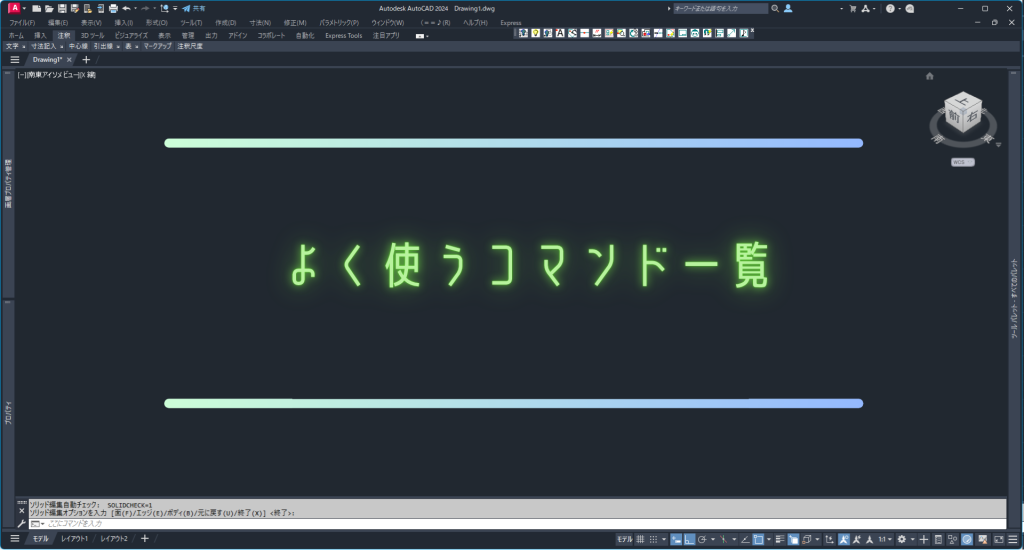This screenshot has width=1024, height=550.
Task: Switch to the ホーム ribbon tab
Action: coord(16,35)
